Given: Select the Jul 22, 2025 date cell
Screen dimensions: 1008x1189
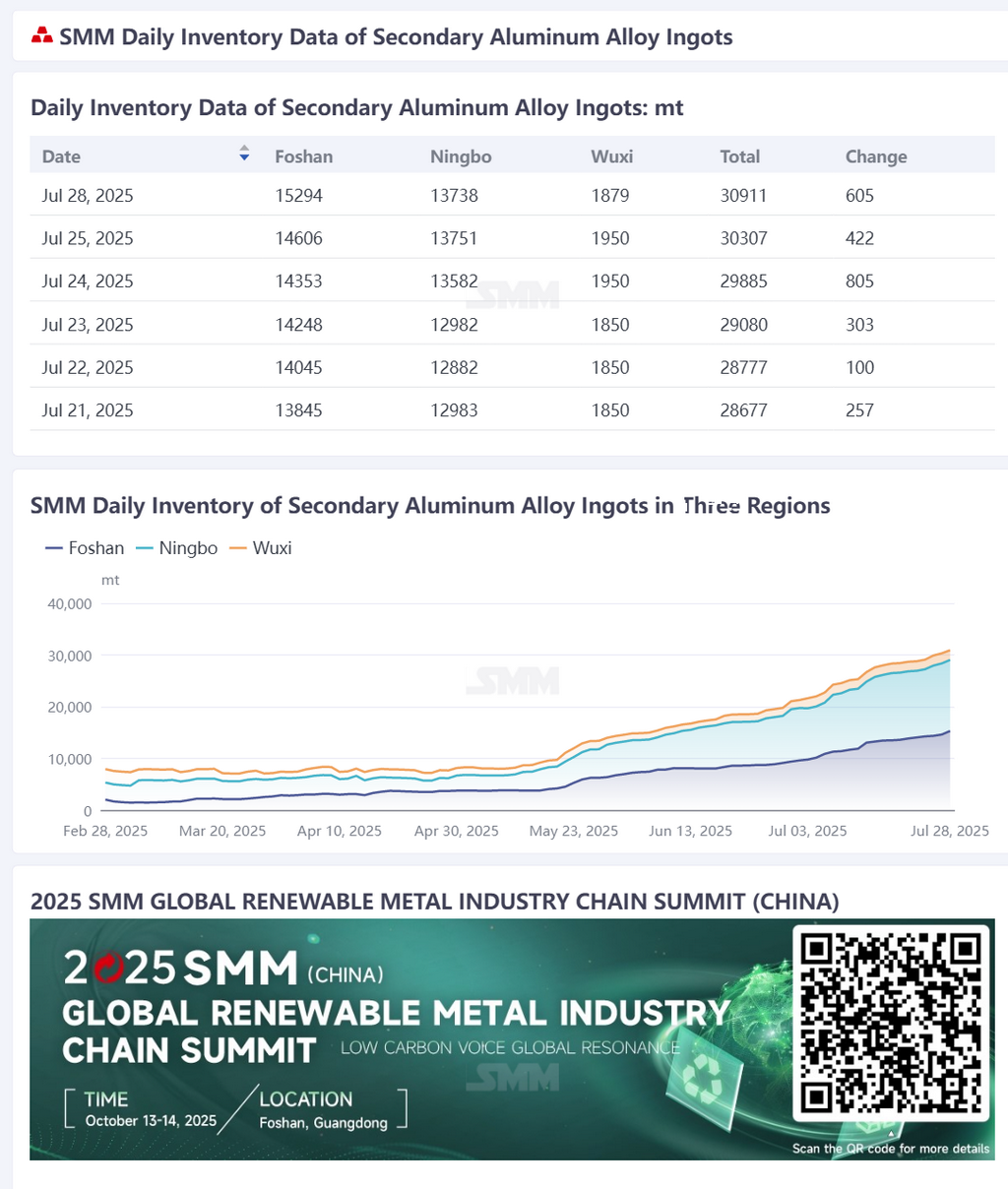Looking at the screenshot, I should point(88,367).
